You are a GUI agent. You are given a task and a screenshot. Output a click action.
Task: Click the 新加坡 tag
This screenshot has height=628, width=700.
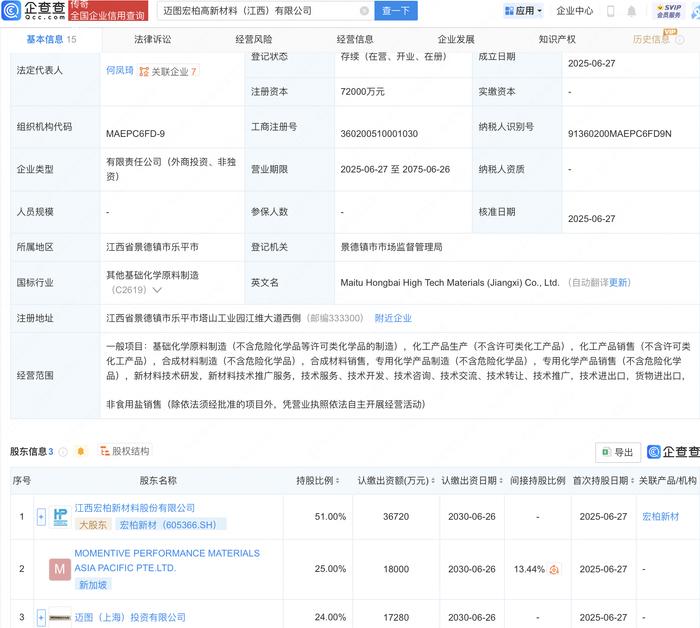tap(93, 585)
